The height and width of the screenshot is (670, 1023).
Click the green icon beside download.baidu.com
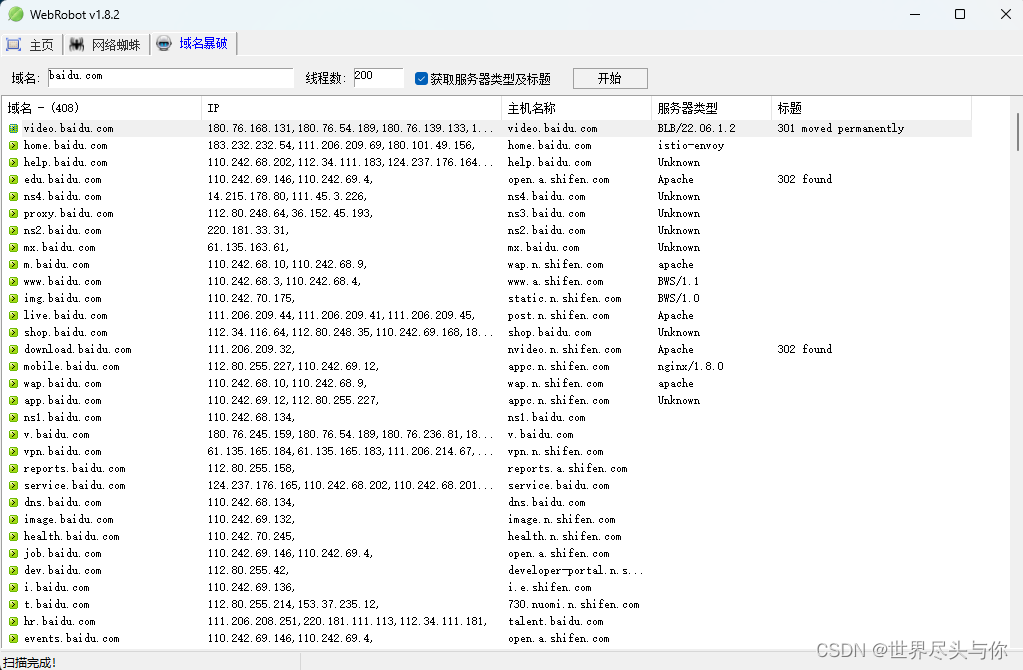(x=13, y=349)
